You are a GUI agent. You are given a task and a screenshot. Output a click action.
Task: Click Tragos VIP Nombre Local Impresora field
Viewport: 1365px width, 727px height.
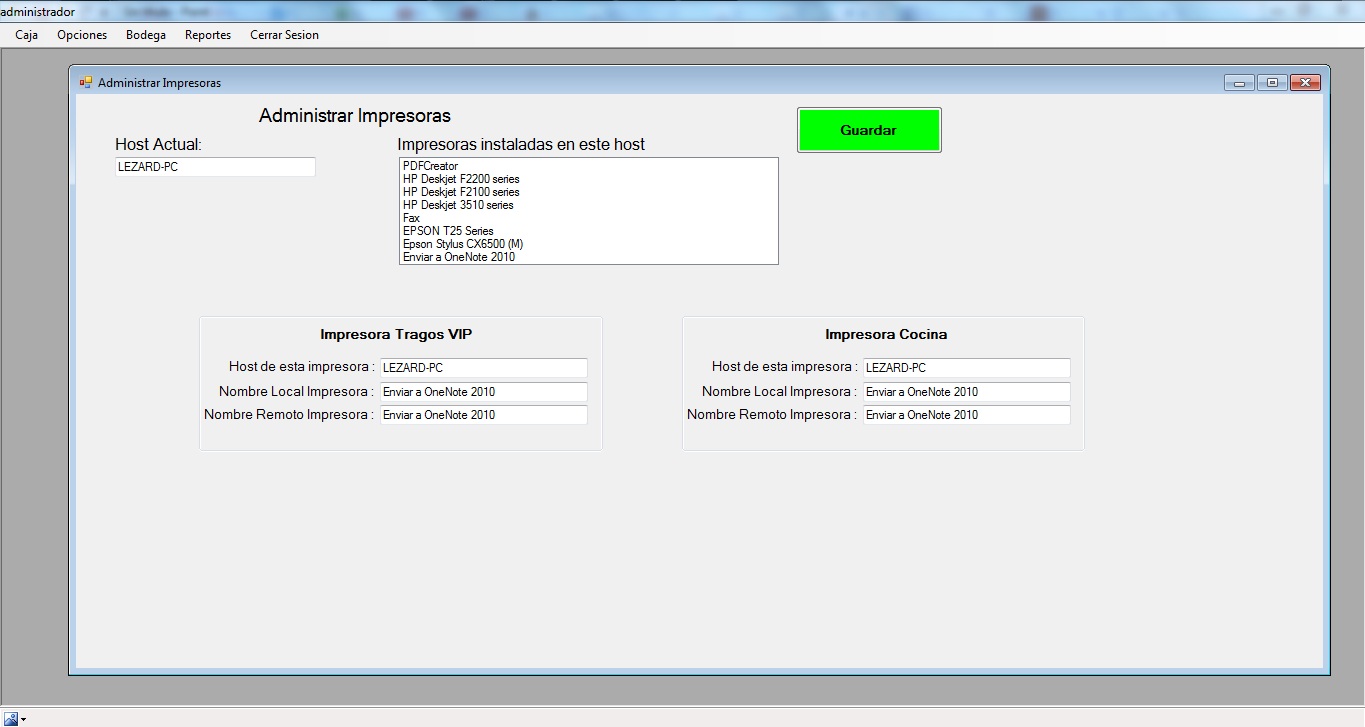point(484,392)
